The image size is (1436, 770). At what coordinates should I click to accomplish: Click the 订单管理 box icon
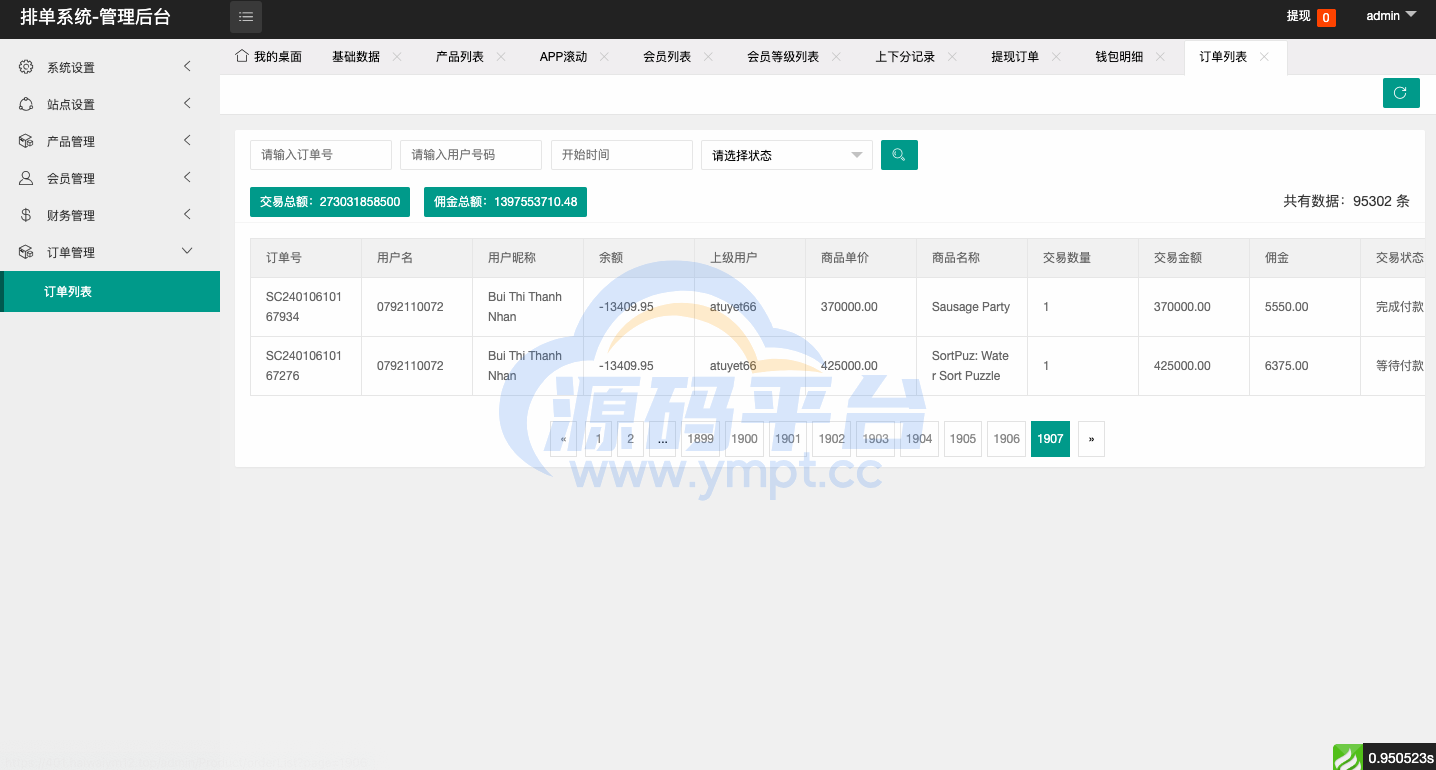[26, 252]
